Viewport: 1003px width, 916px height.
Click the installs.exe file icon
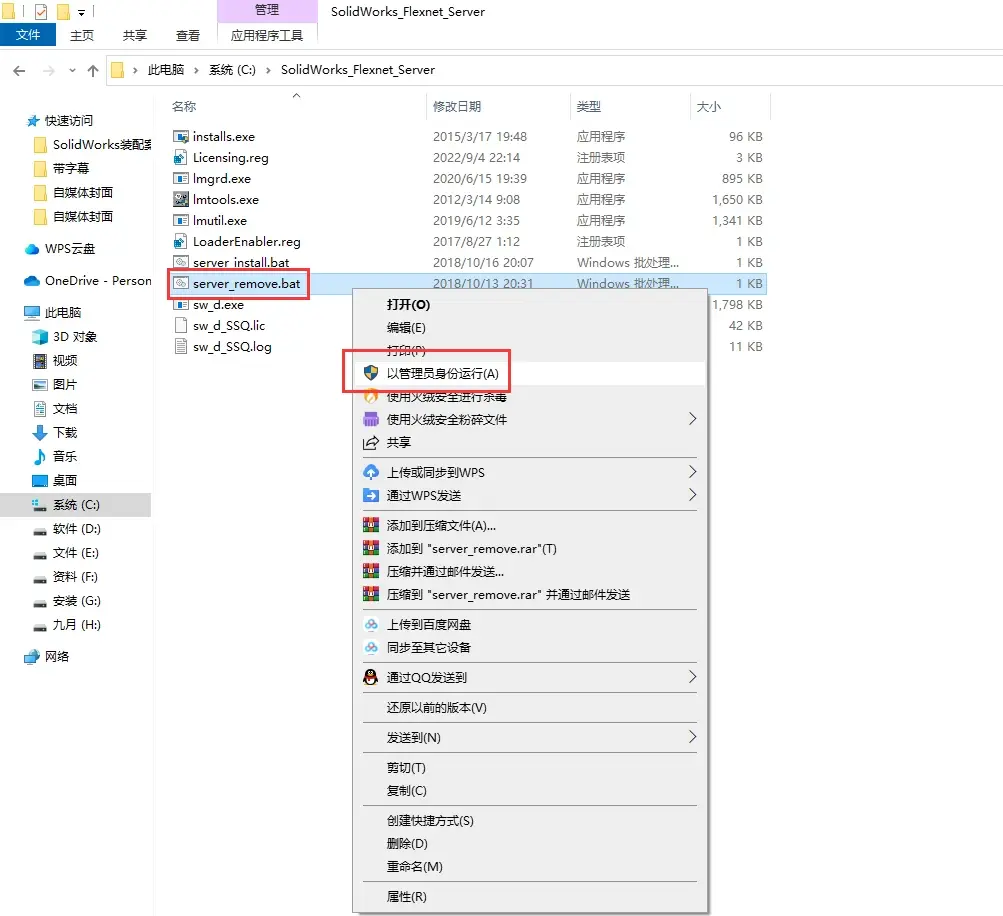click(181, 136)
